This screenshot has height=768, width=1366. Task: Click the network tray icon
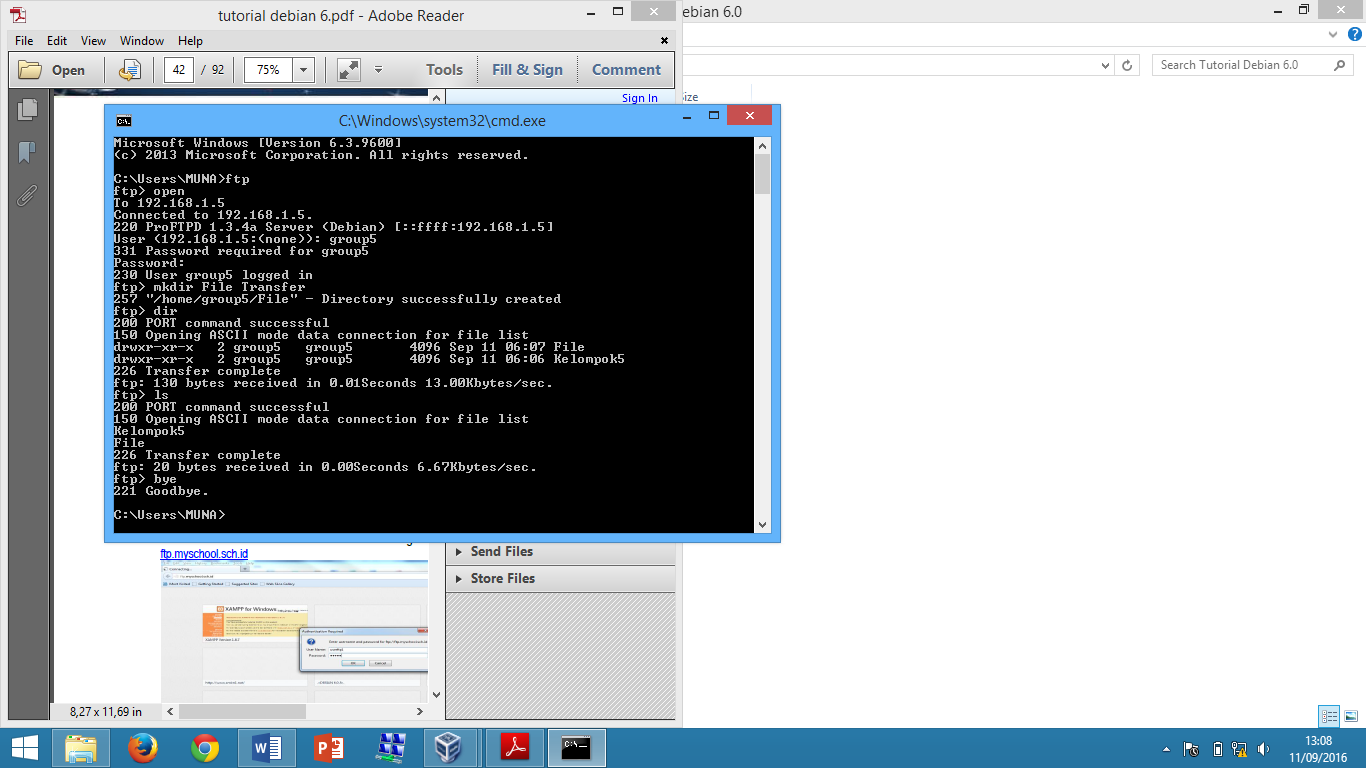1240,749
